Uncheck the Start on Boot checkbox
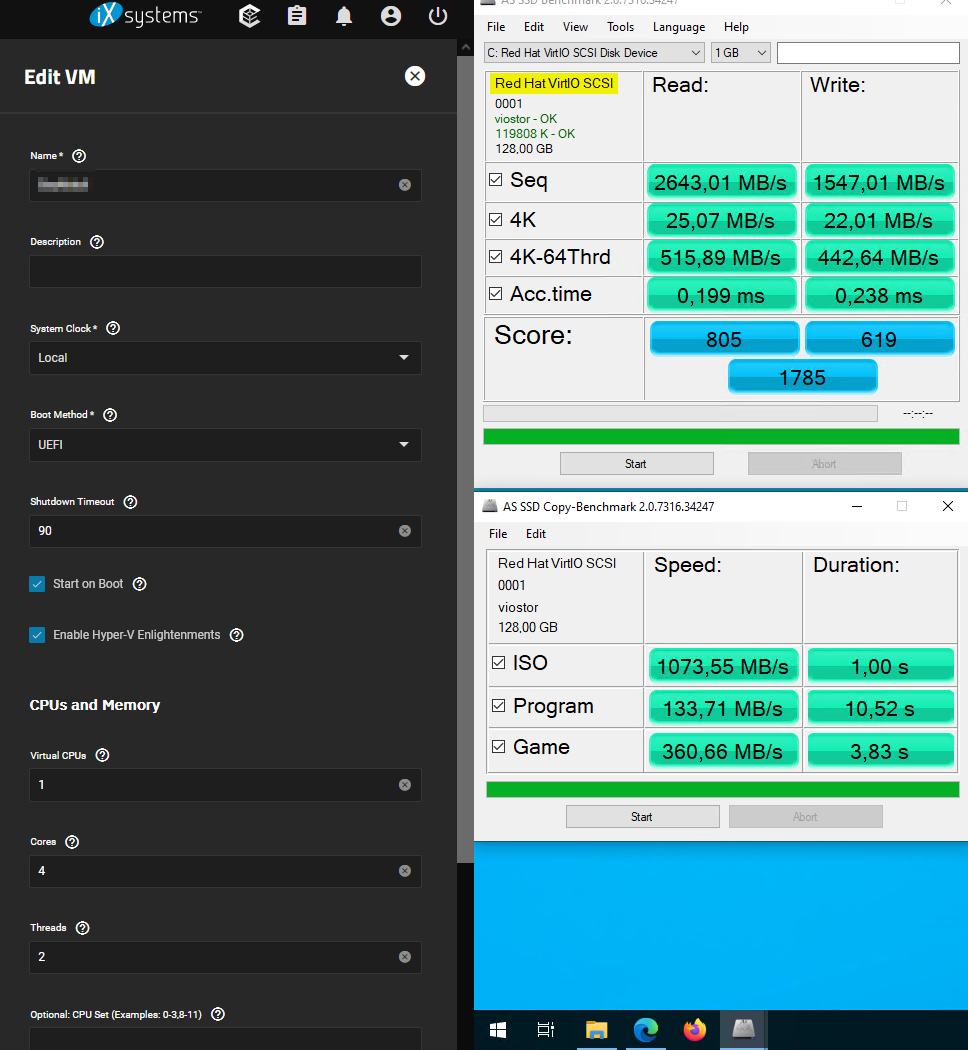The image size is (968, 1050). (x=38, y=584)
